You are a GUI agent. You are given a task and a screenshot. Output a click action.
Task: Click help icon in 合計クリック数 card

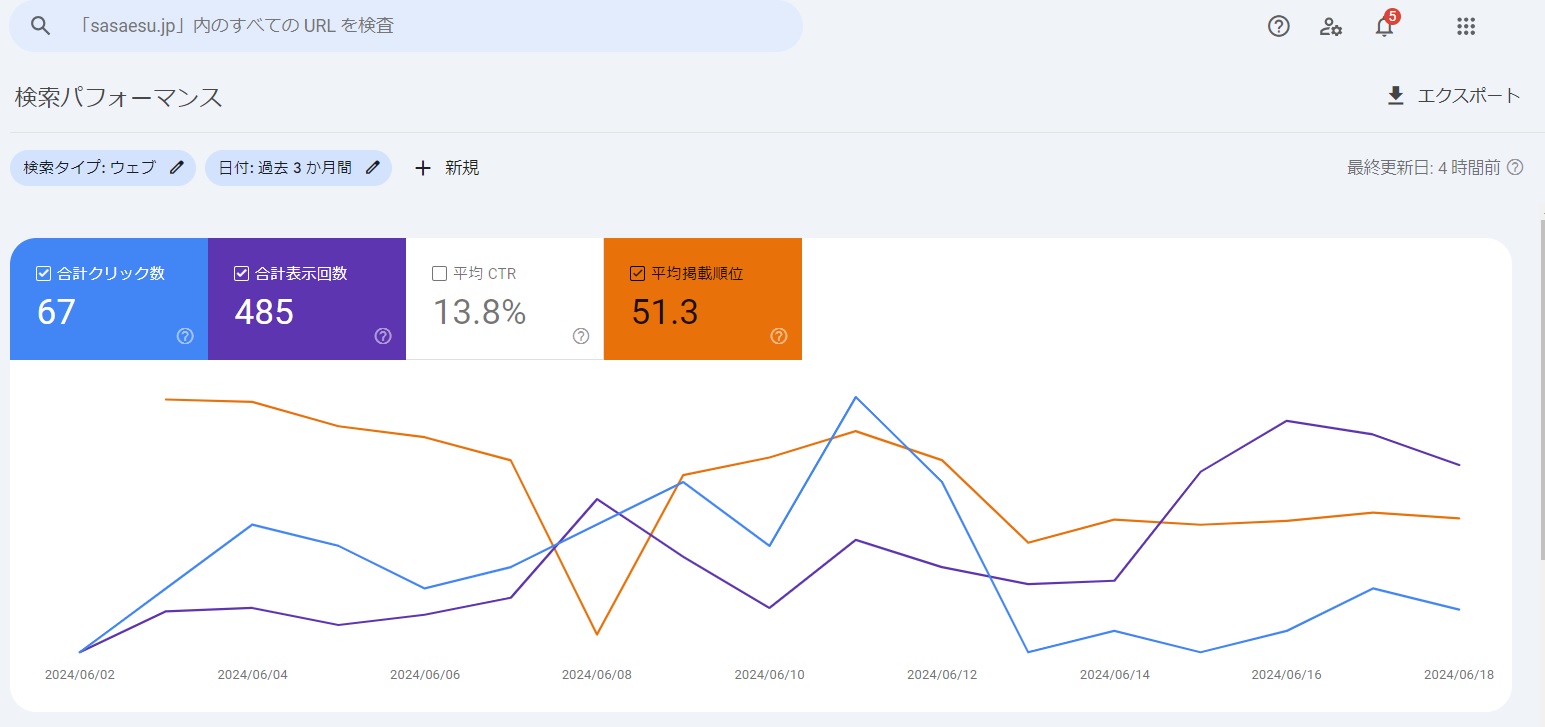tap(185, 336)
